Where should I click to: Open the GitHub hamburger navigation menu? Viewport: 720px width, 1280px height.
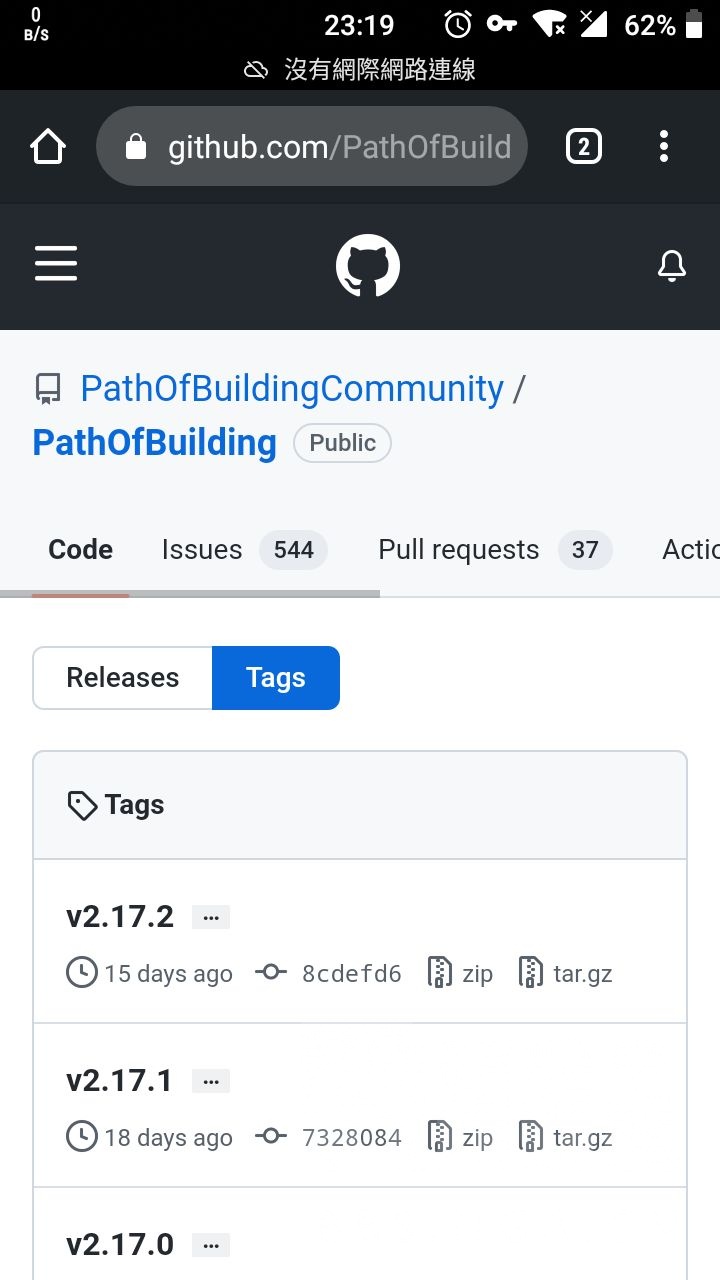pyautogui.click(x=56, y=265)
